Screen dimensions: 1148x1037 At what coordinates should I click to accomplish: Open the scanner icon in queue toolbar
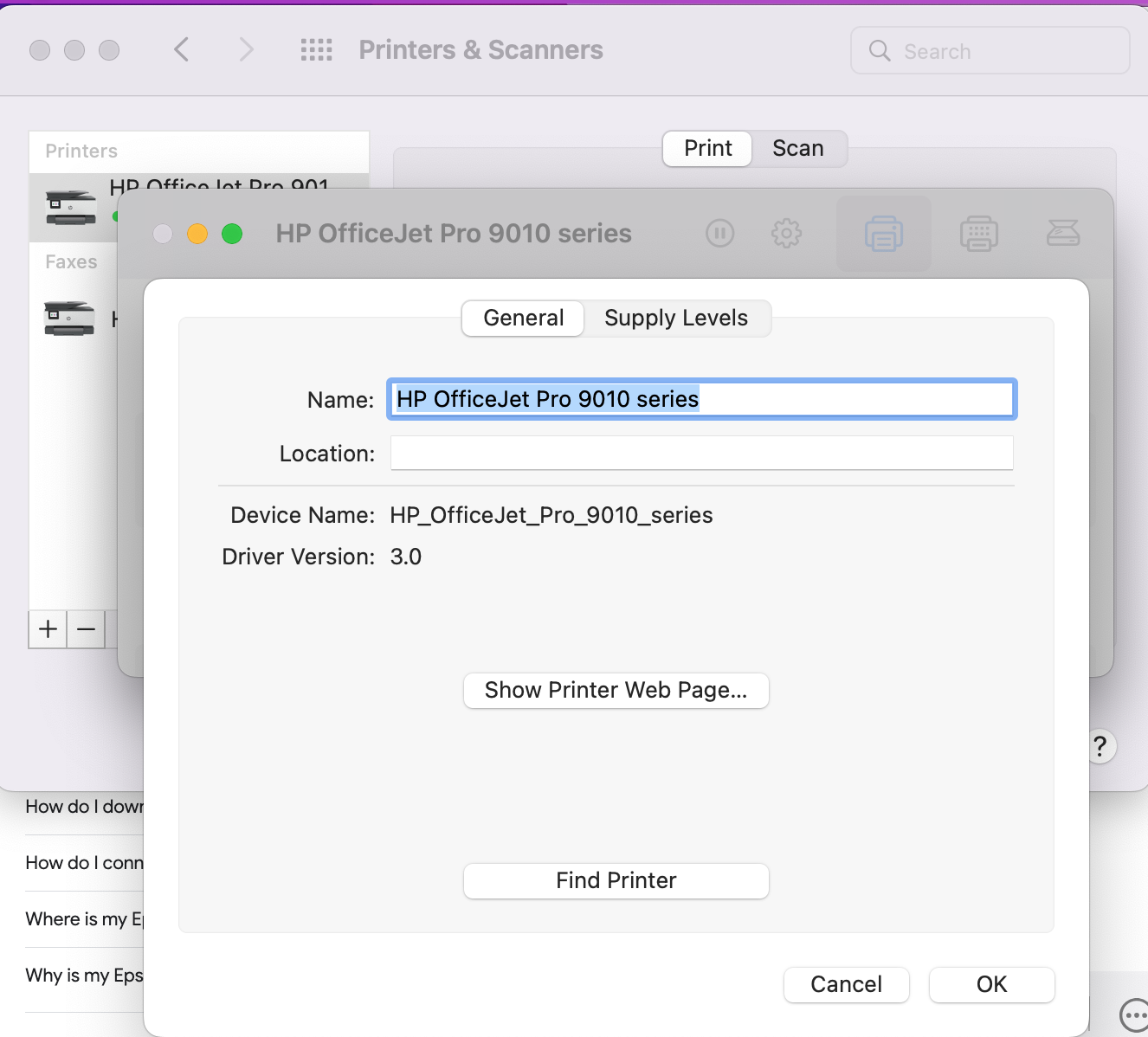click(1063, 233)
